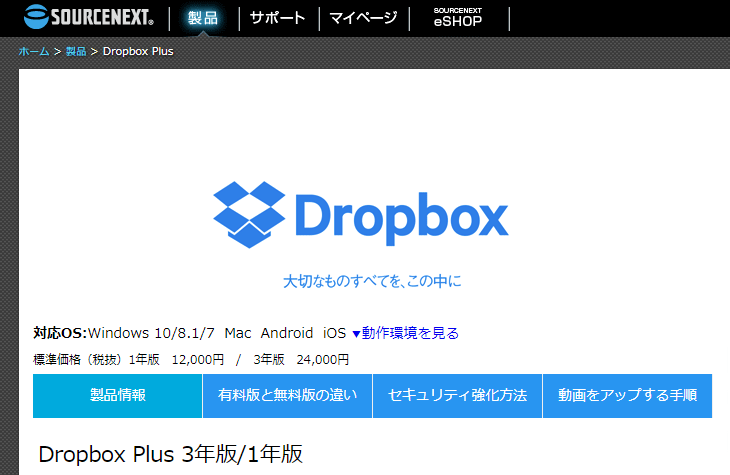Viewport: 730px width, 475px height.
Task: Follow the 製品 breadcrumb link
Action: pyautogui.click(x=76, y=51)
